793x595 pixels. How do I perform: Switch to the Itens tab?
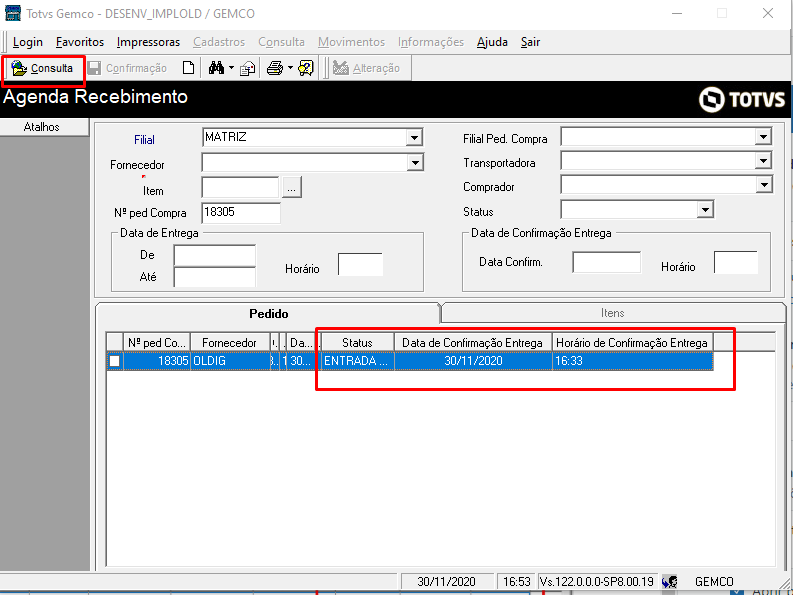tap(612, 313)
